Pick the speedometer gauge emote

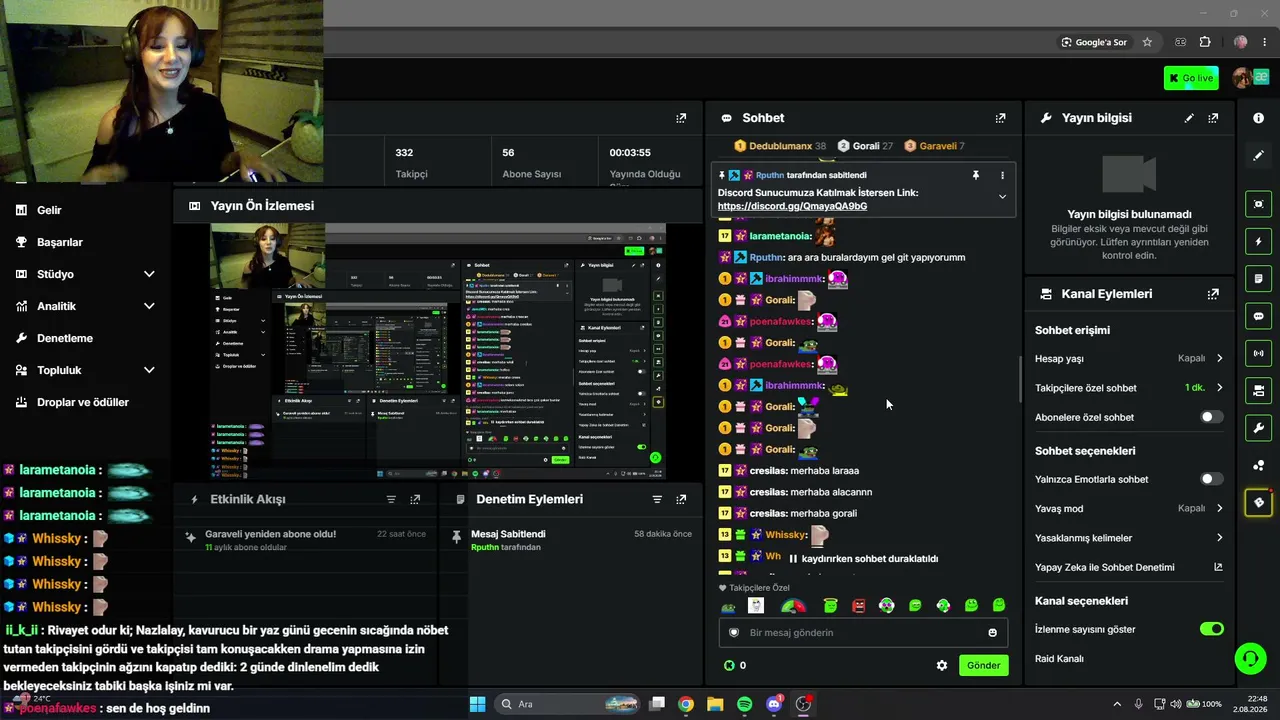click(793, 605)
